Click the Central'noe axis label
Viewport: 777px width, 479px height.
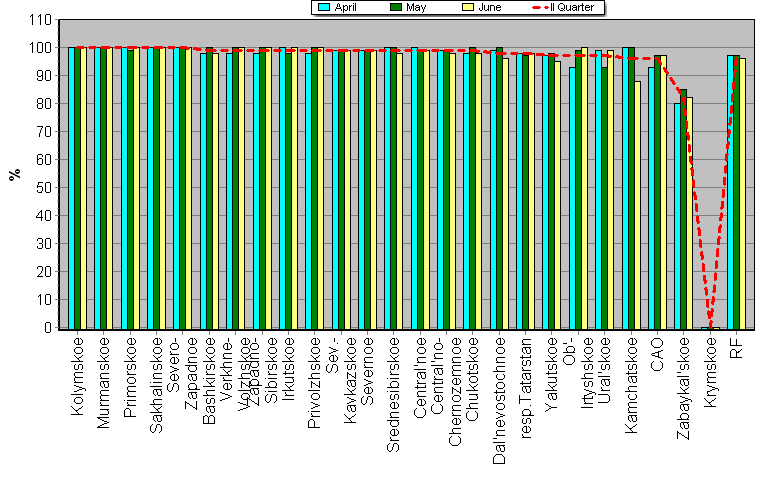click(420, 377)
